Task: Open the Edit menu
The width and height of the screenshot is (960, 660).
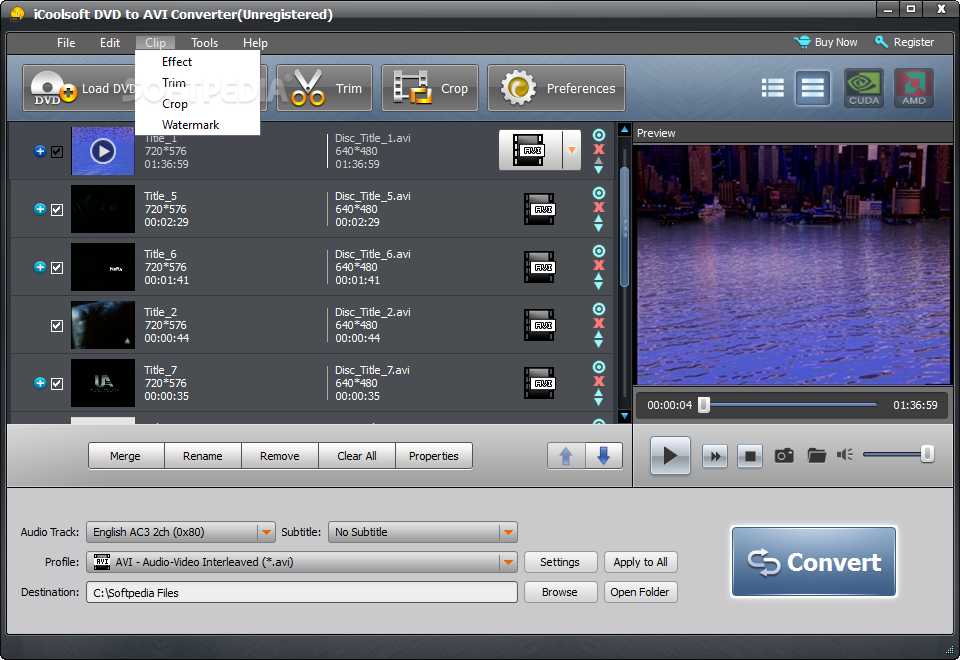Action: 110,43
